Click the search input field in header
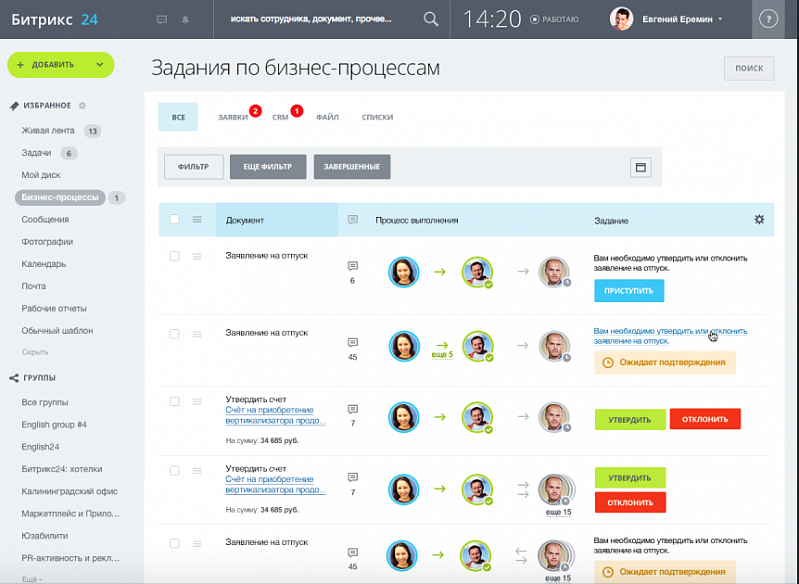799x584 pixels. point(320,19)
